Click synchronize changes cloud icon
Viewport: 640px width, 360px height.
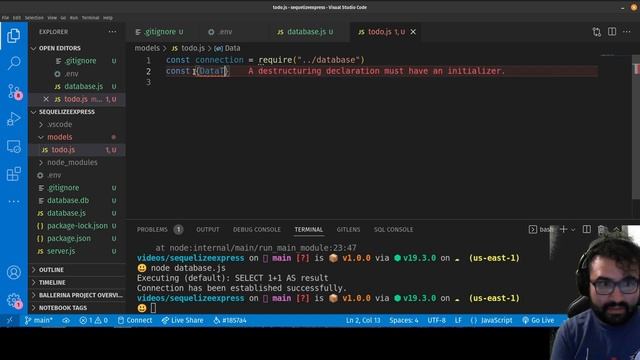tap(66, 320)
